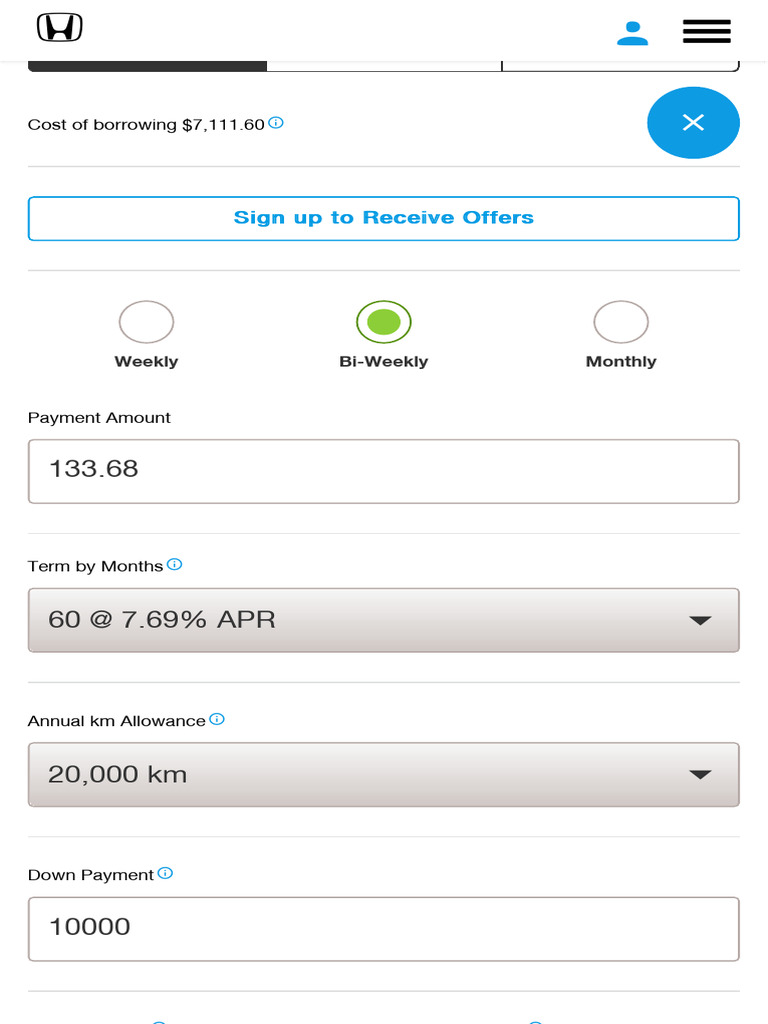The image size is (768, 1024).
Task: Switch to the middle tab segment
Action: (x=384, y=66)
